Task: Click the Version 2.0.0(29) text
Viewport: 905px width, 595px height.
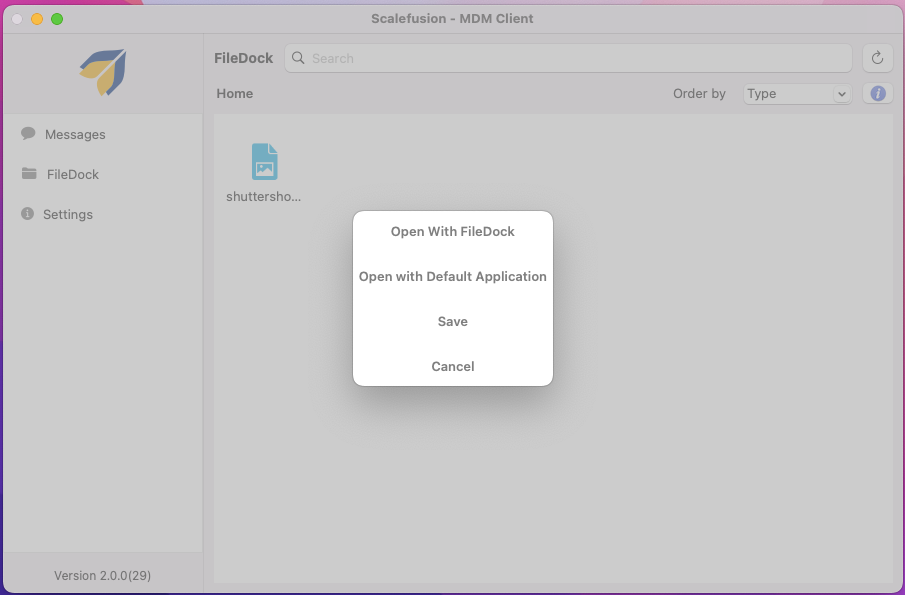Action: [x=103, y=575]
